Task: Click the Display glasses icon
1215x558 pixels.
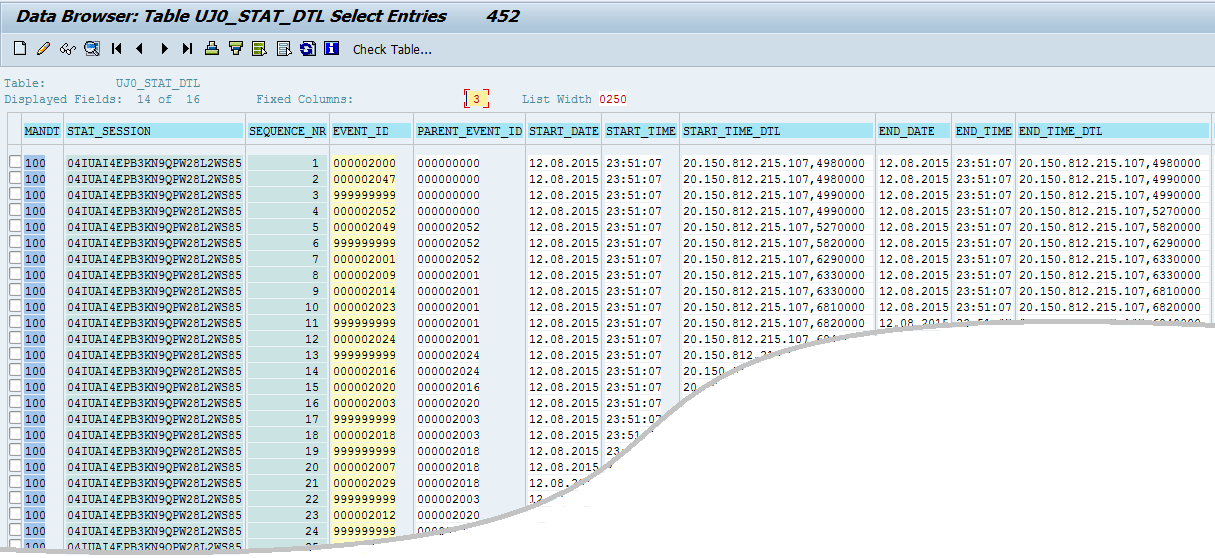Action: pos(67,49)
